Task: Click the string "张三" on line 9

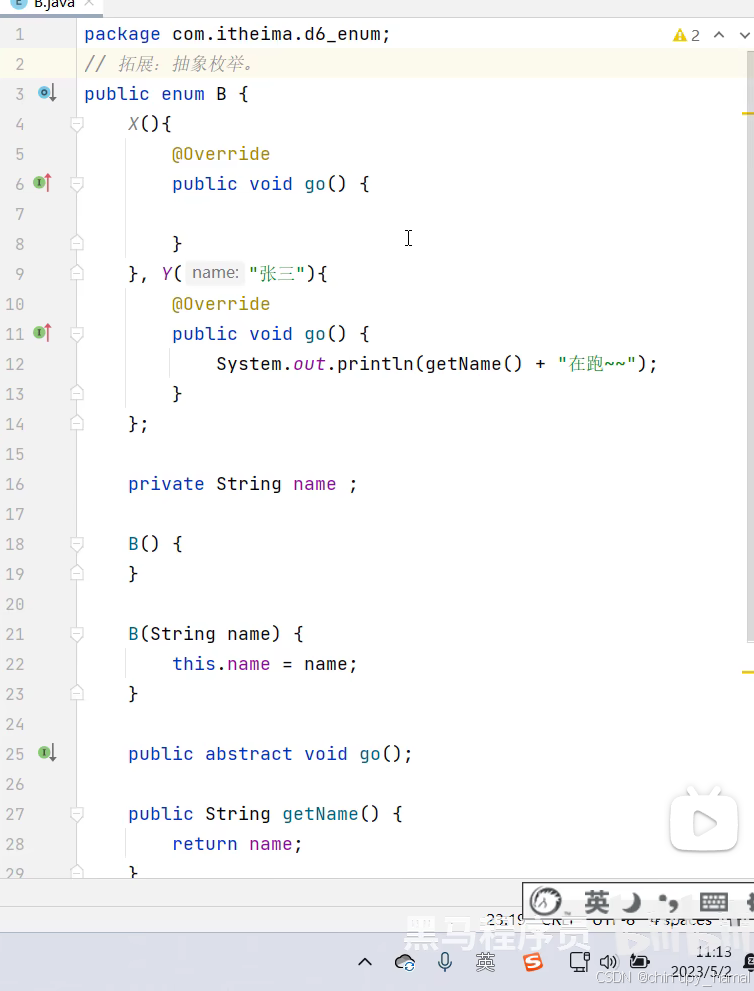Action: tap(277, 274)
